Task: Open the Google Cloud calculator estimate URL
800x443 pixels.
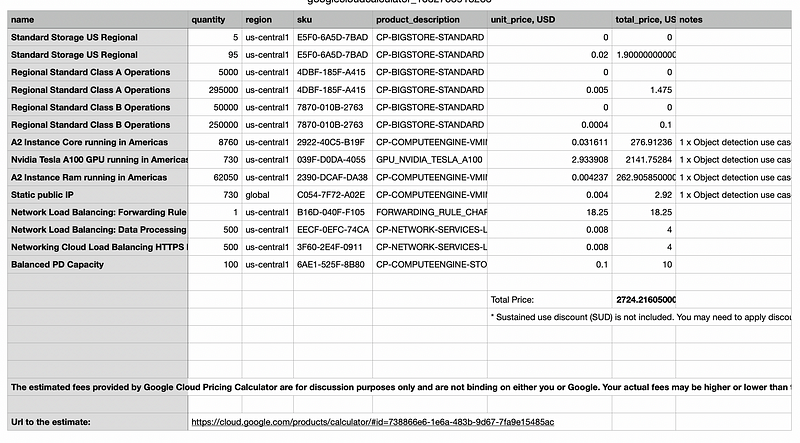Action: tap(372, 422)
